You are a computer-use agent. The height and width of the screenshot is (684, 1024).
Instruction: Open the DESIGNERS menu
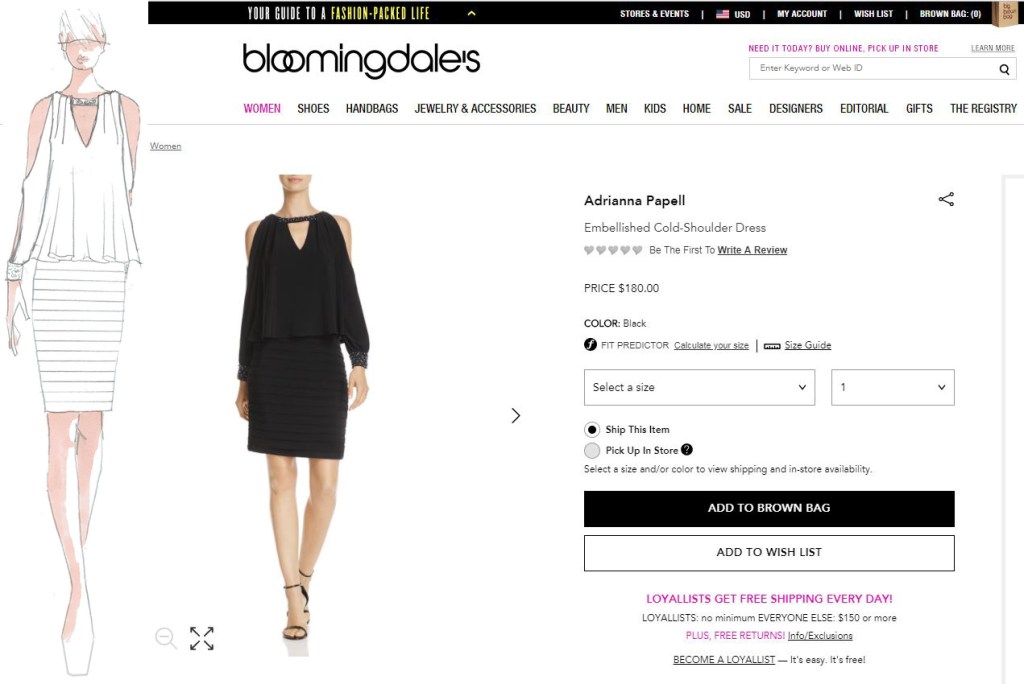(x=795, y=108)
